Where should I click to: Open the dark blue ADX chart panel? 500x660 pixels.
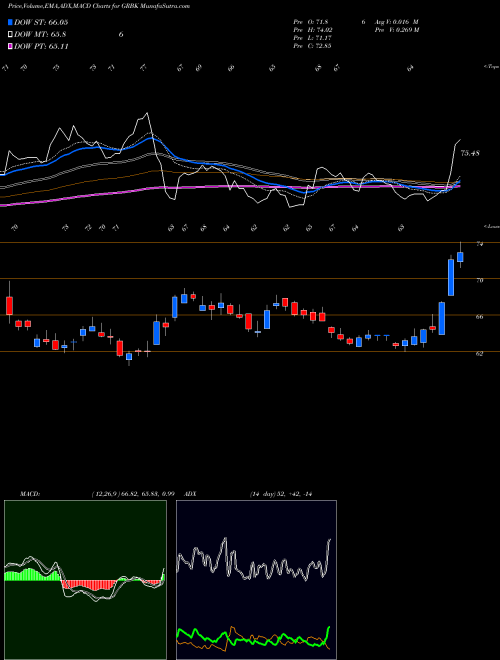coord(256,580)
